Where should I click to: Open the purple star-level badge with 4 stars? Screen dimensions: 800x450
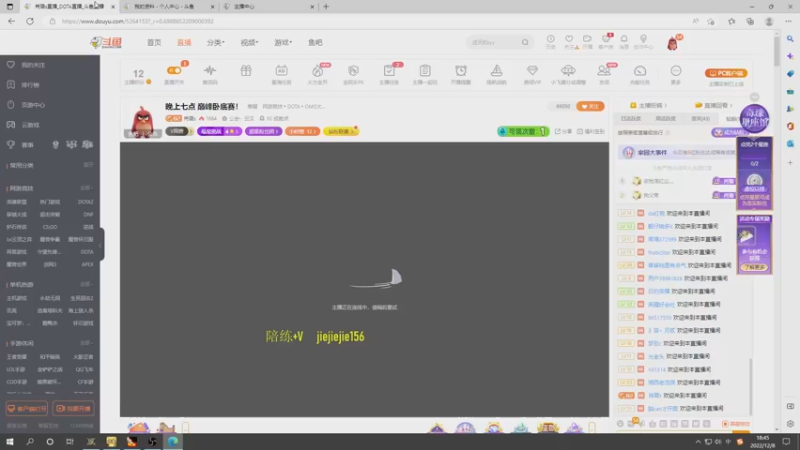[219, 131]
